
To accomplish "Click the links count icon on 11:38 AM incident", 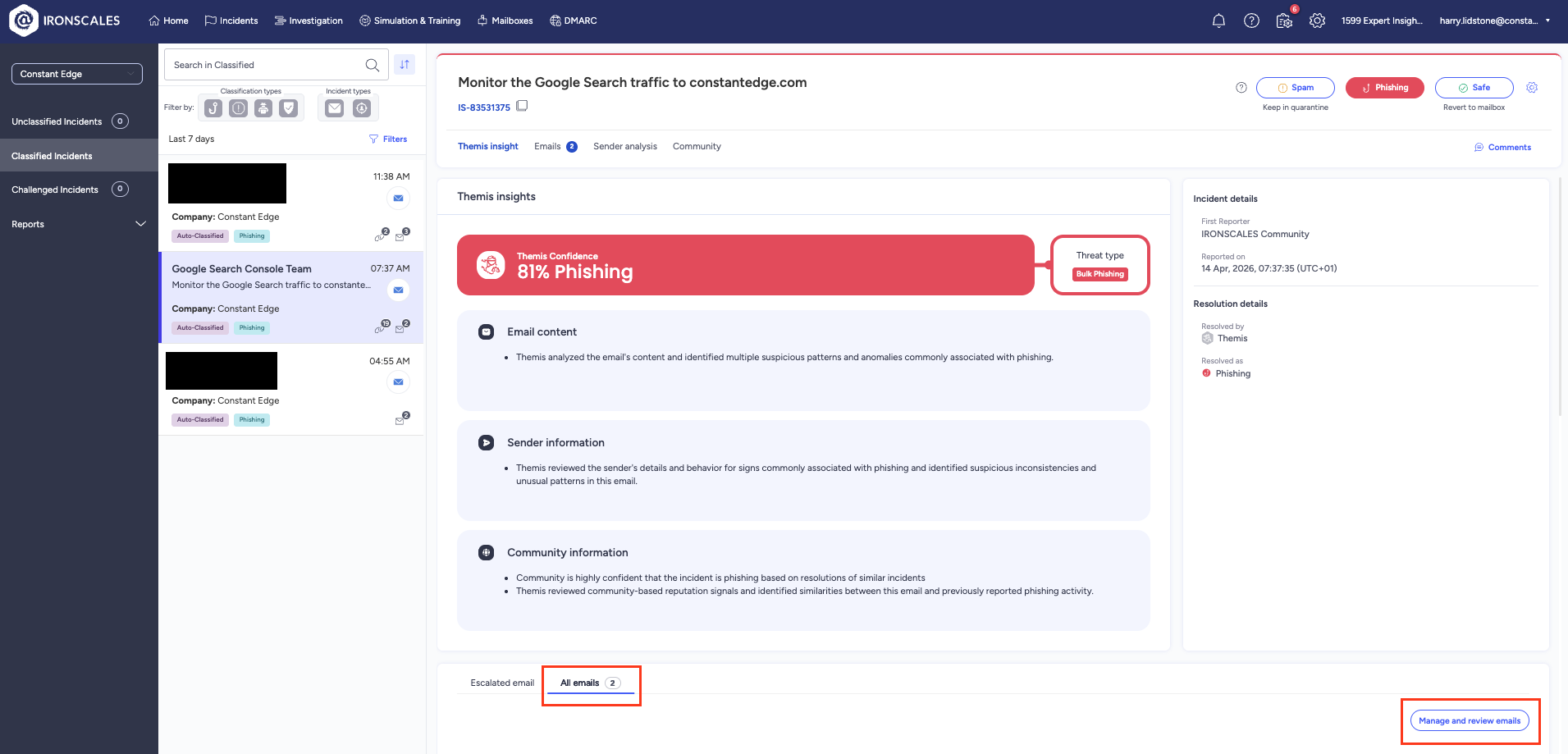I will coord(382,235).
